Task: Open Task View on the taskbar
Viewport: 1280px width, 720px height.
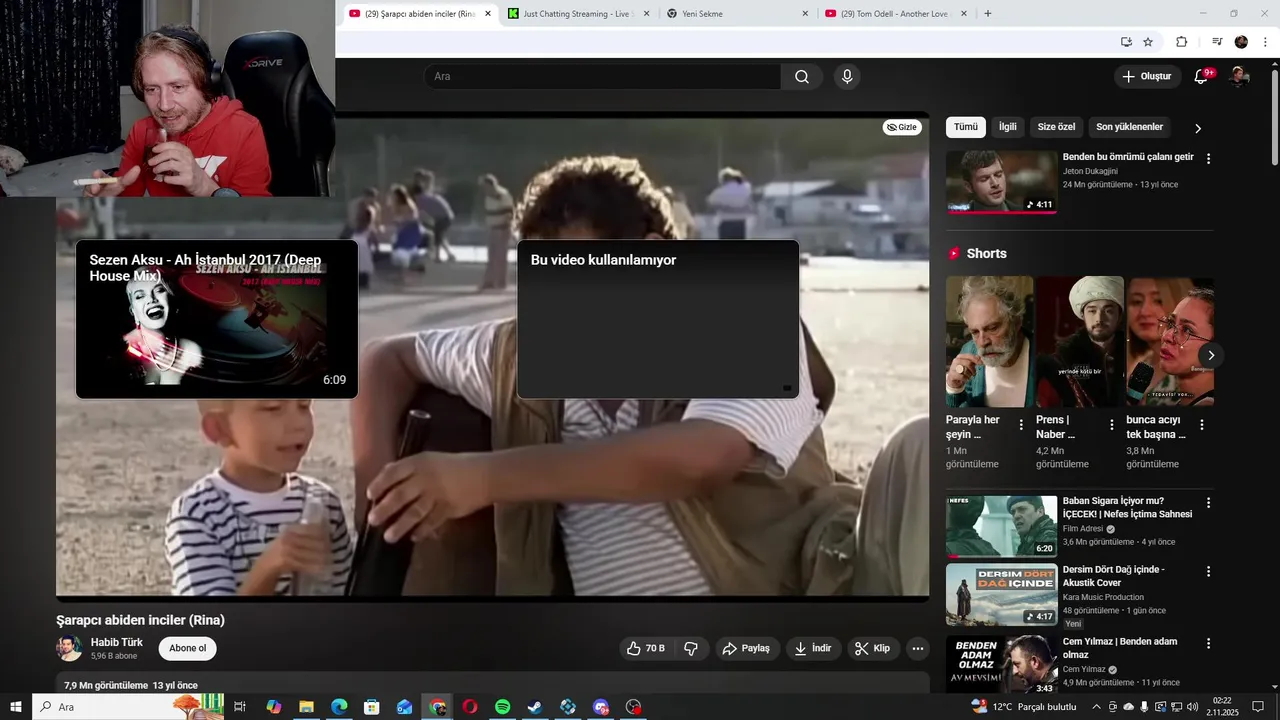Action: 240,707
